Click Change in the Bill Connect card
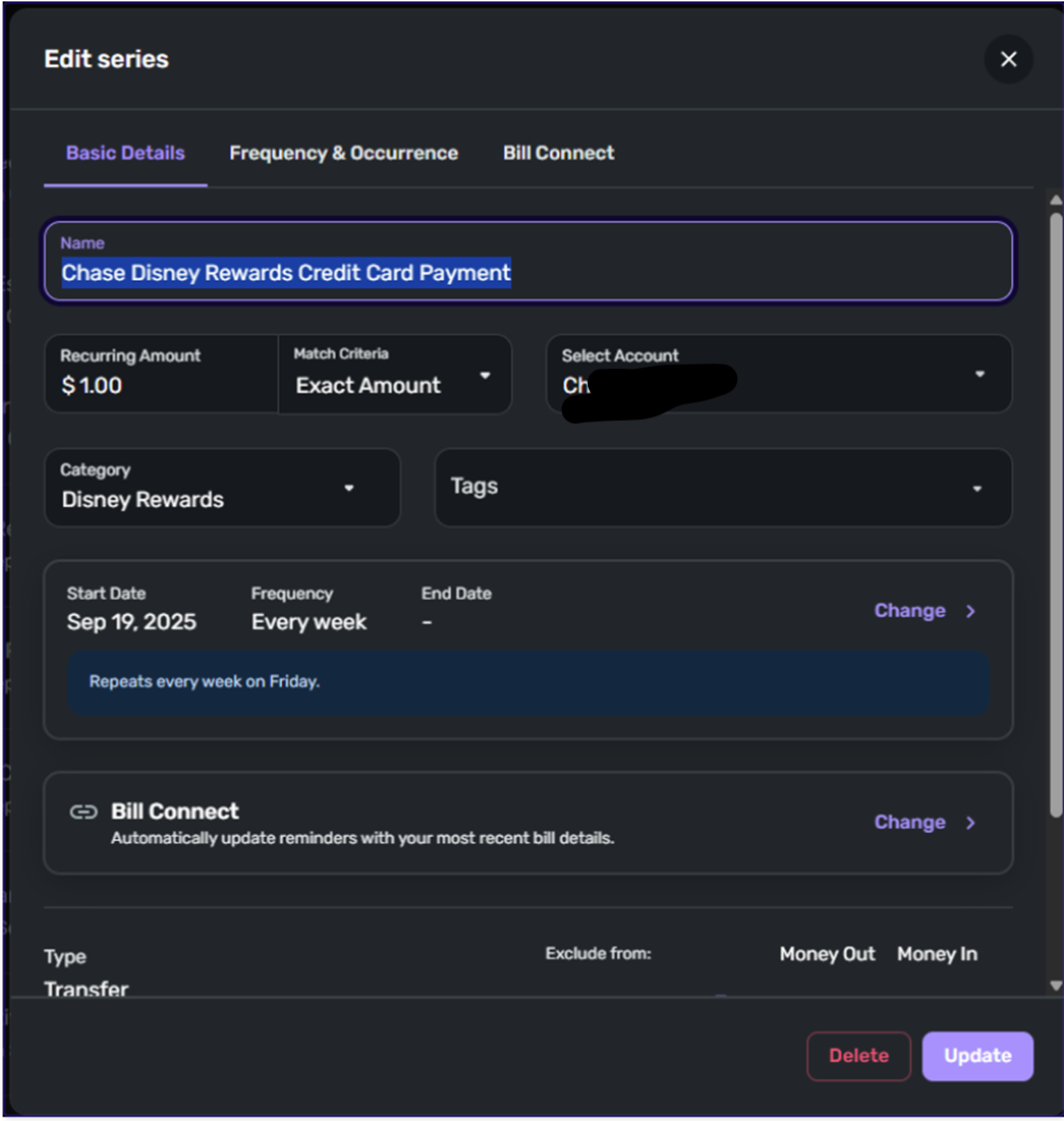 [x=910, y=823]
